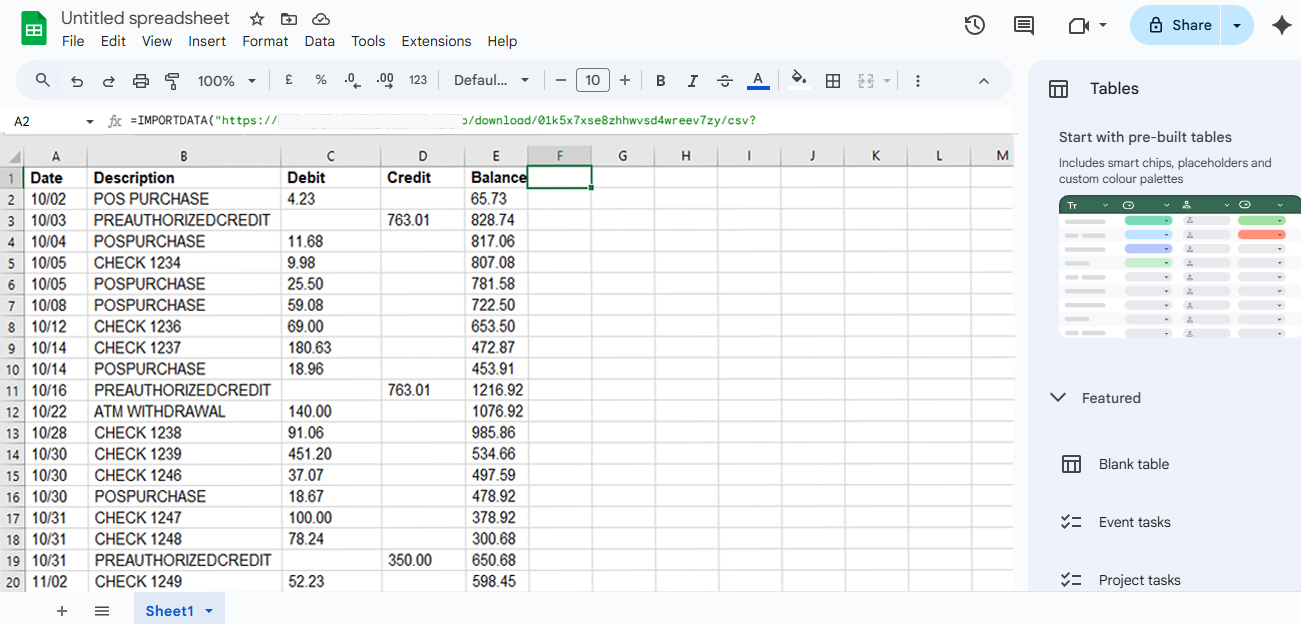Open the Data menu

(x=320, y=41)
